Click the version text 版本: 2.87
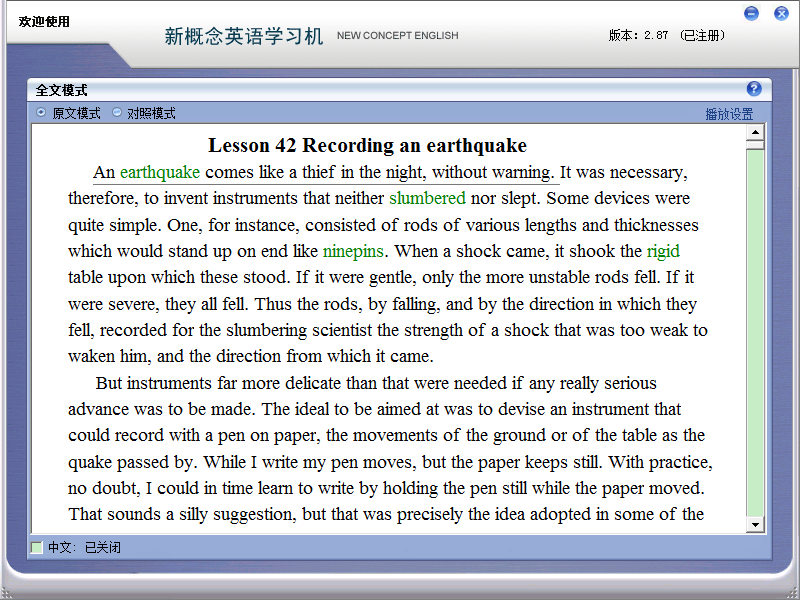This screenshot has height=600, width=800. (638, 35)
